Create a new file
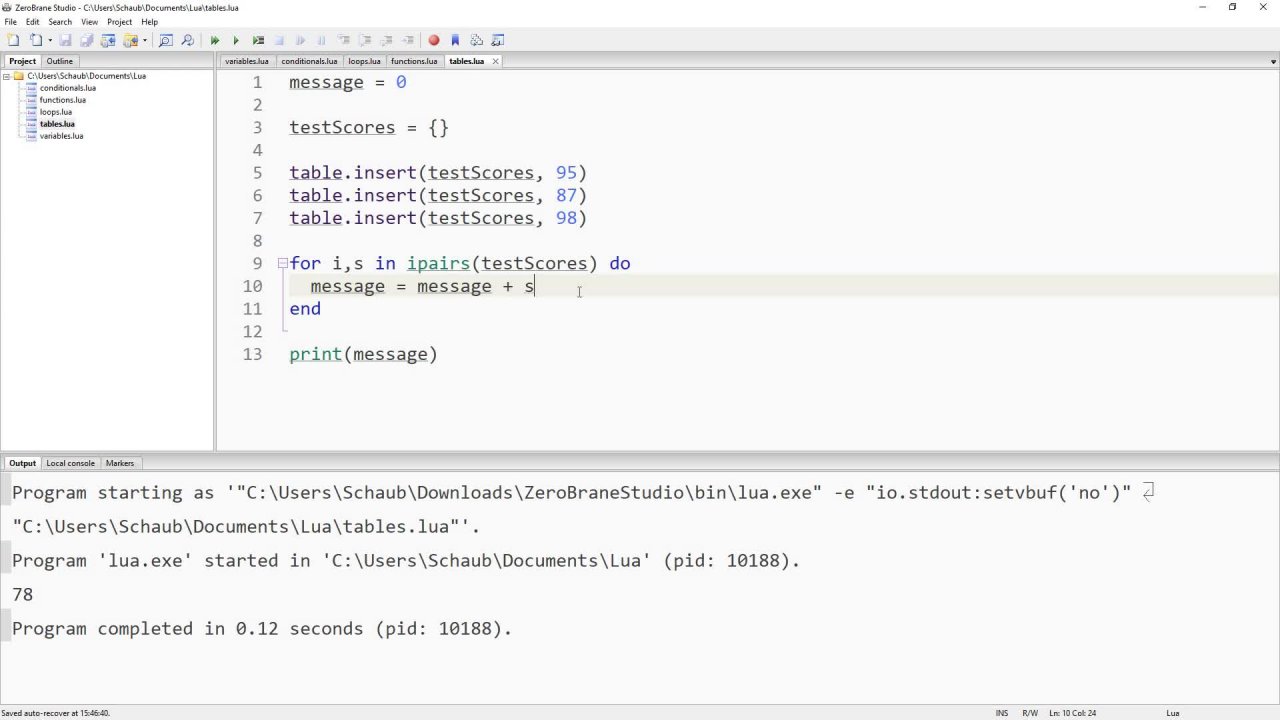The image size is (1280, 720). pos(13,40)
